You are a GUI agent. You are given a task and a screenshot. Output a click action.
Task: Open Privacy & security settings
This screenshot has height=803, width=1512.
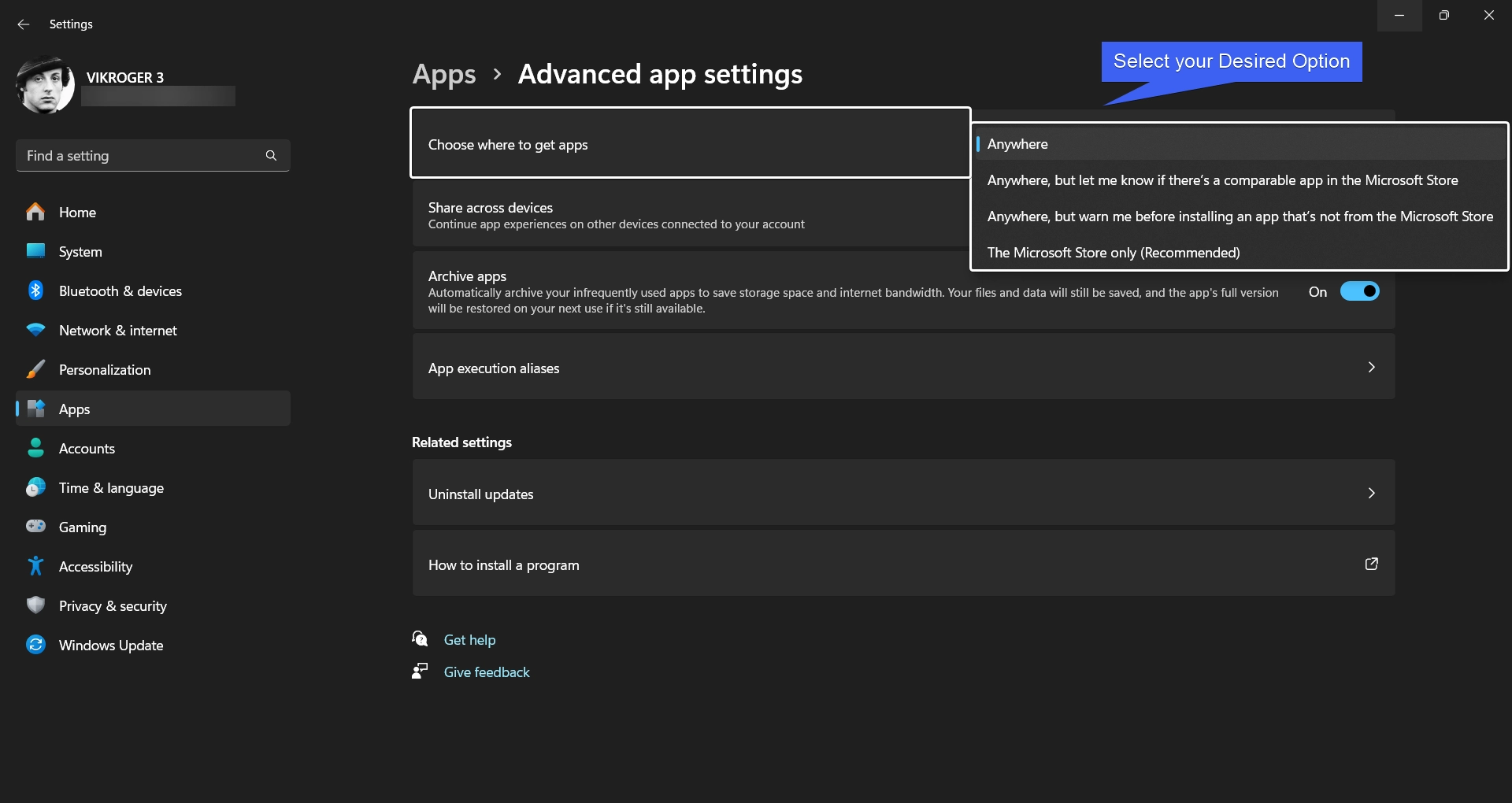click(153, 605)
